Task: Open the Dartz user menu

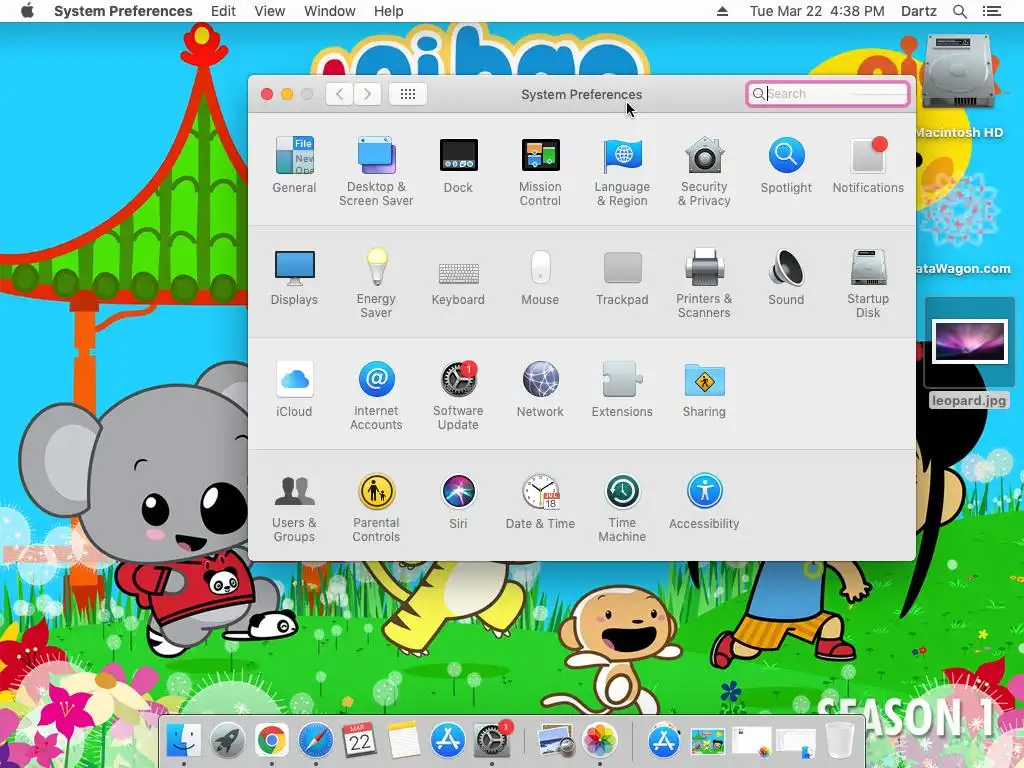Action: point(919,11)
